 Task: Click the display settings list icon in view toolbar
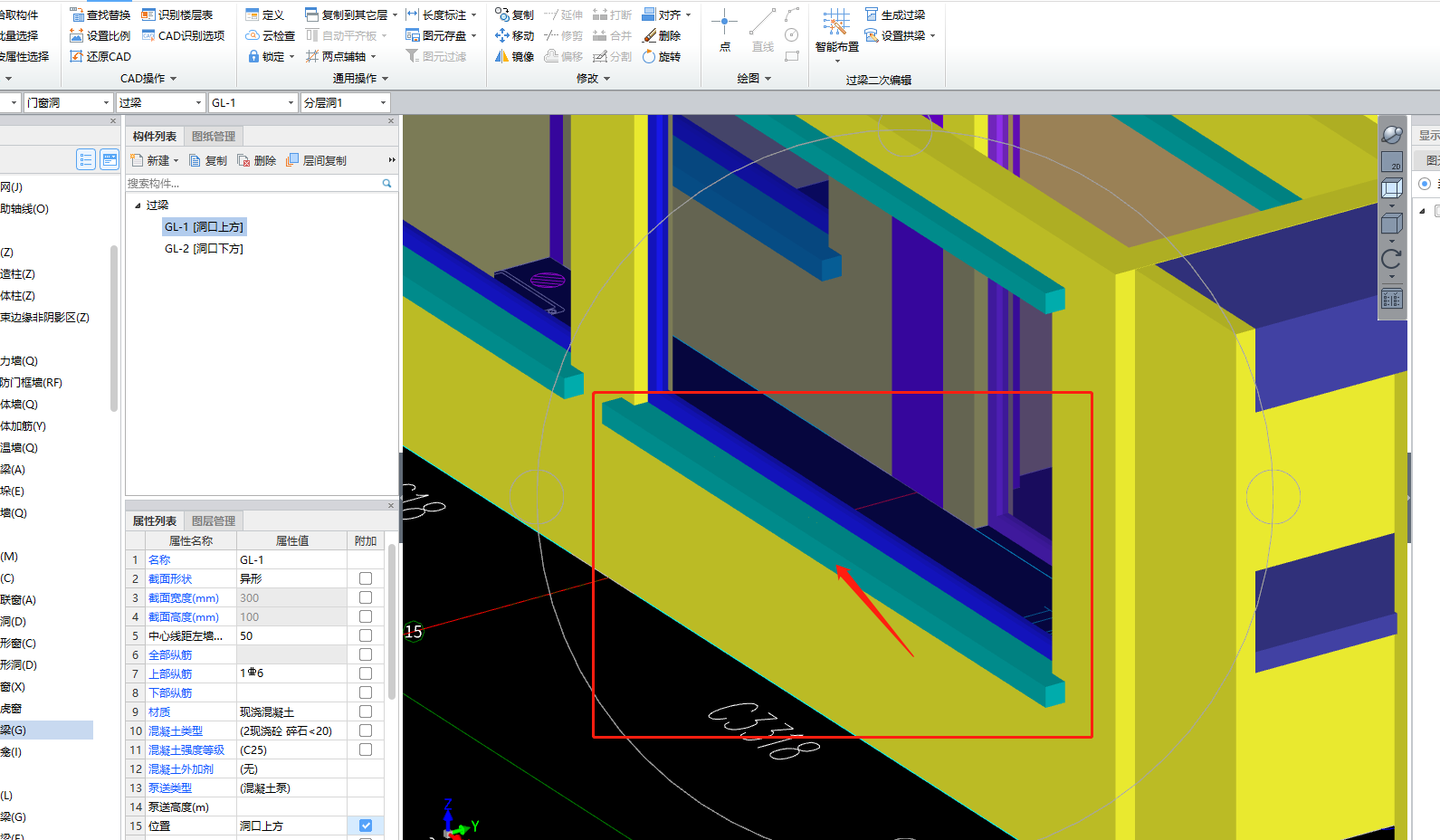(1392, 298)
